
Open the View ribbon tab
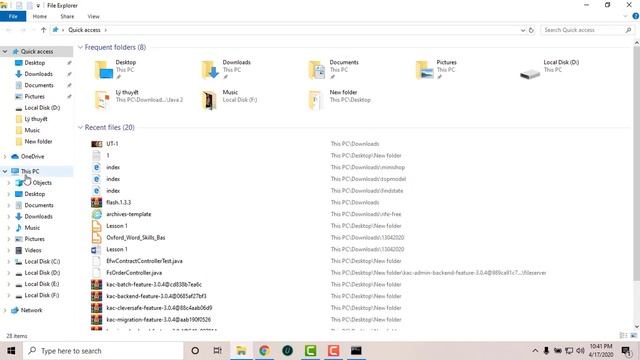tap(93, 16)
